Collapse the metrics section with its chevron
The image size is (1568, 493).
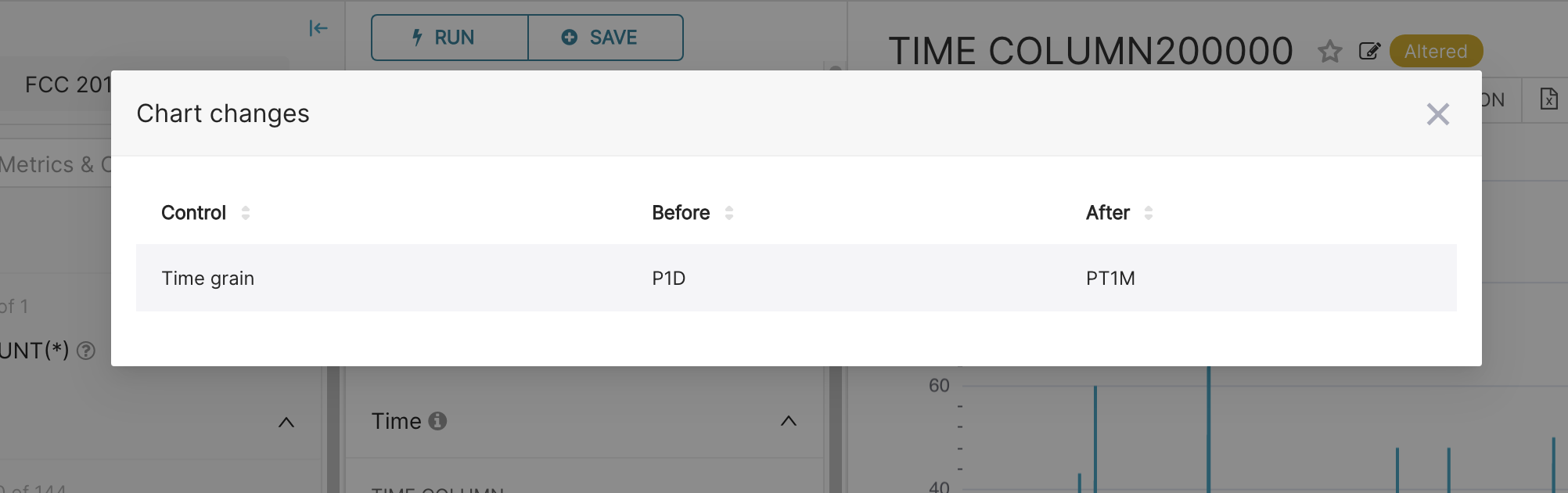pyautogui.click(x=286, y=421)
